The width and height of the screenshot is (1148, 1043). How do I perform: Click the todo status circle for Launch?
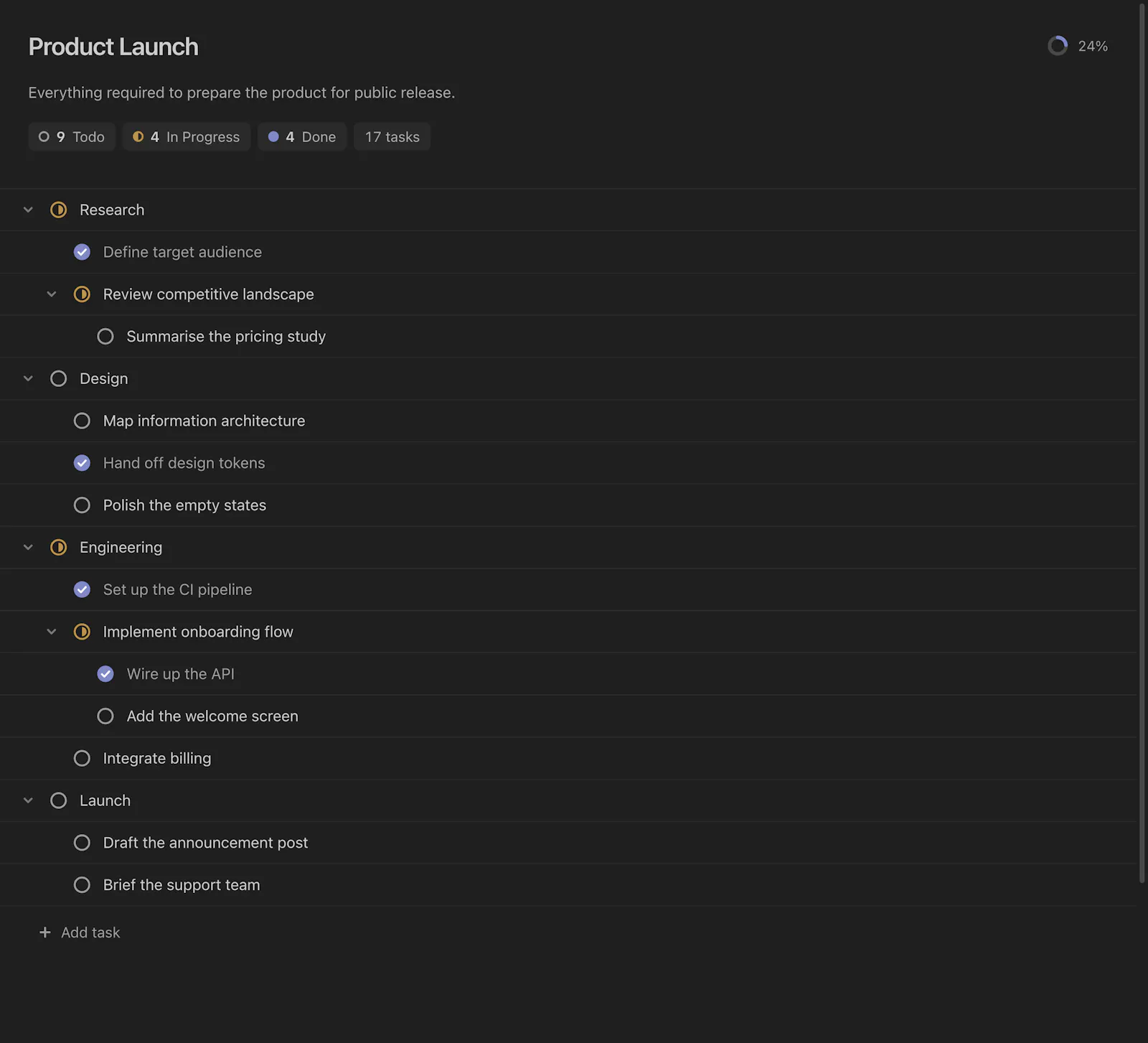[58, 800]
